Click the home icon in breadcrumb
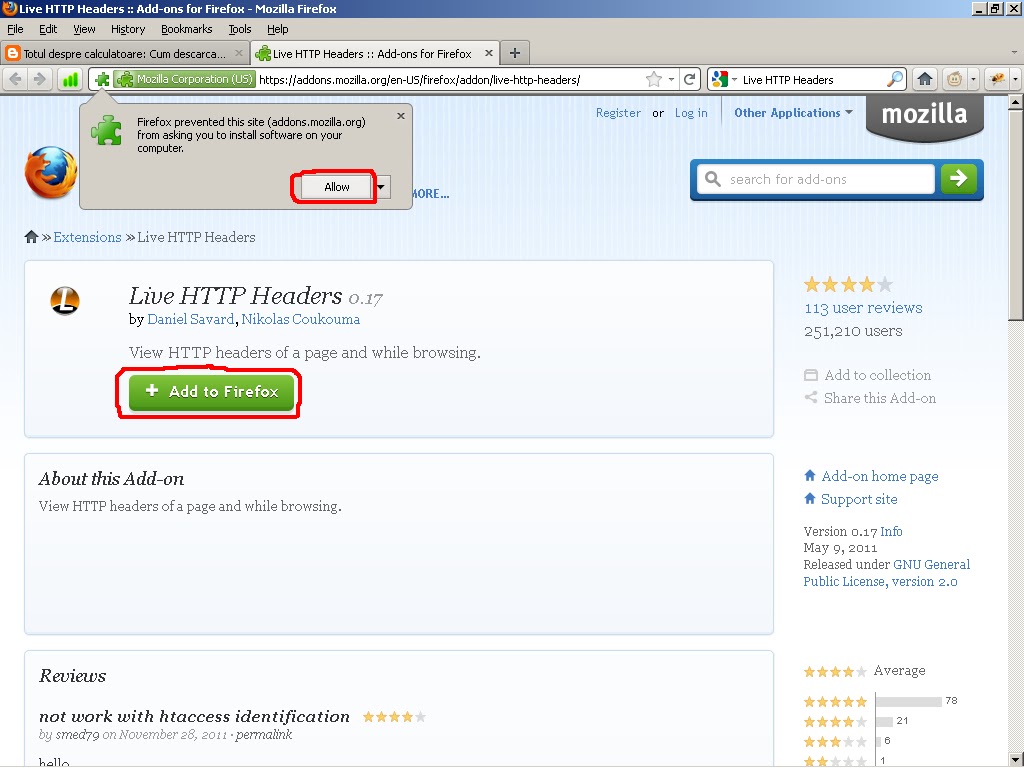Viewport: 1024px width, 768px height. click(31, 236)
